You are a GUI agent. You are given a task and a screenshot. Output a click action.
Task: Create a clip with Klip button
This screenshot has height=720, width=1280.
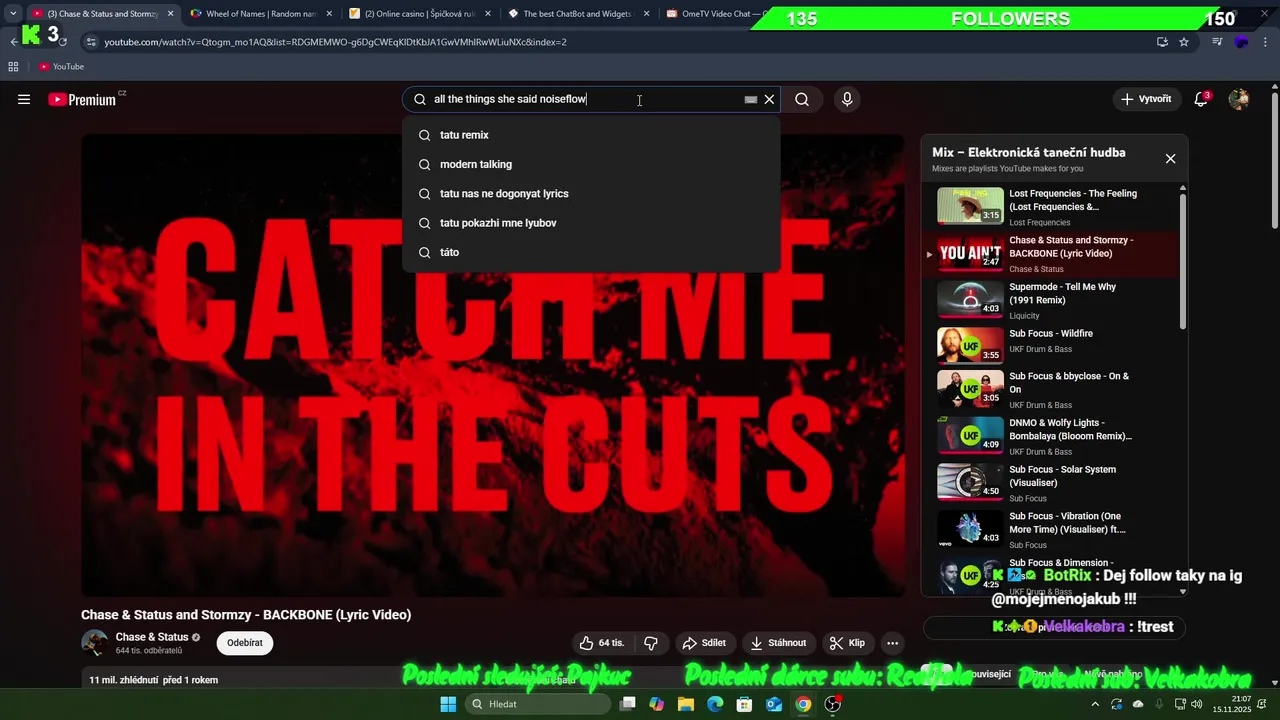click(x=847, y=643)
